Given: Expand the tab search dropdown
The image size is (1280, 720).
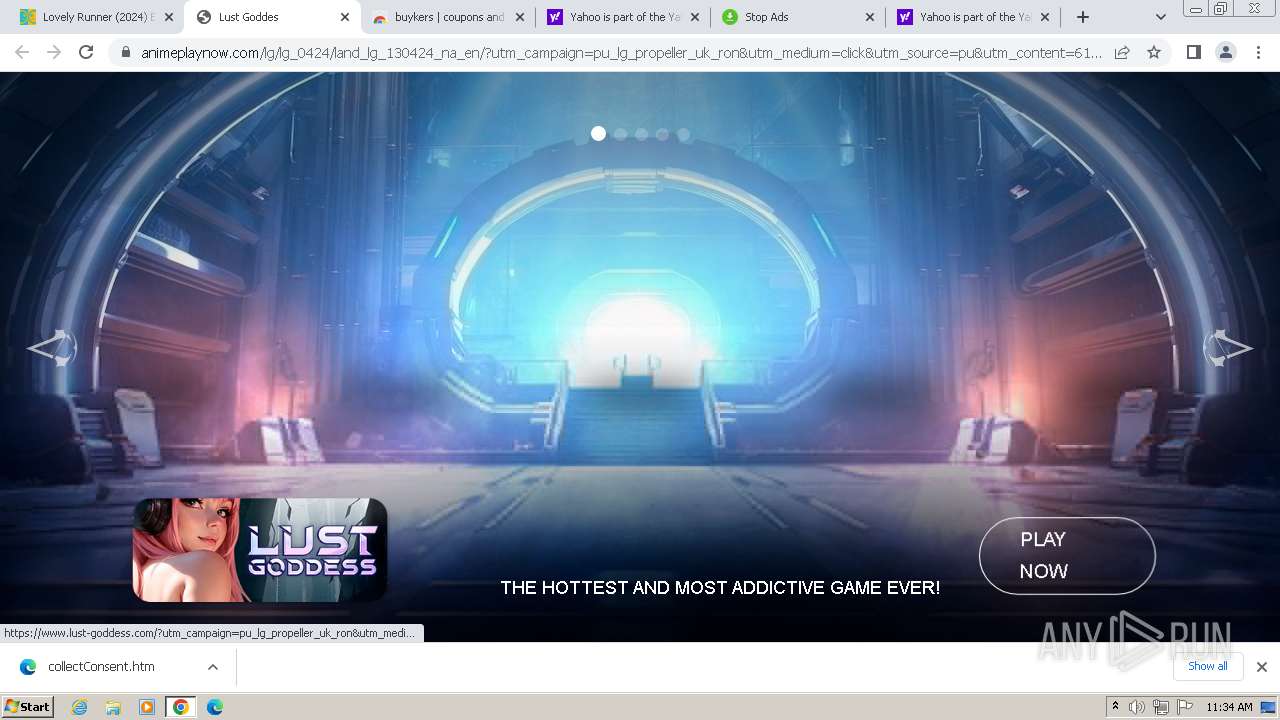Looking at the screenshot, I should pyautogui.click(x=1160, y=17).
